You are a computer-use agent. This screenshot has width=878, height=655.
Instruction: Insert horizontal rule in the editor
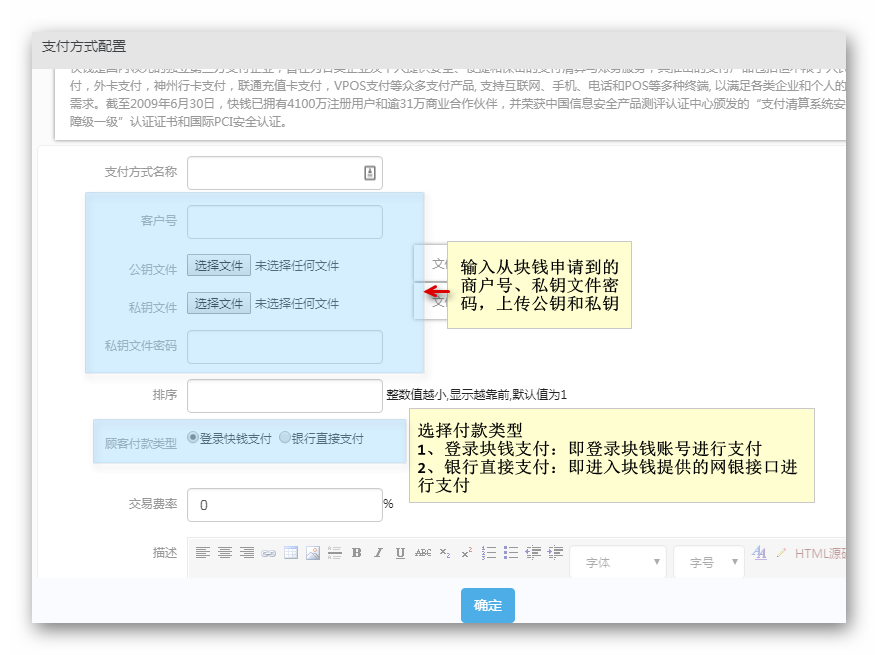pyautogui.click(x=335, y=553)
